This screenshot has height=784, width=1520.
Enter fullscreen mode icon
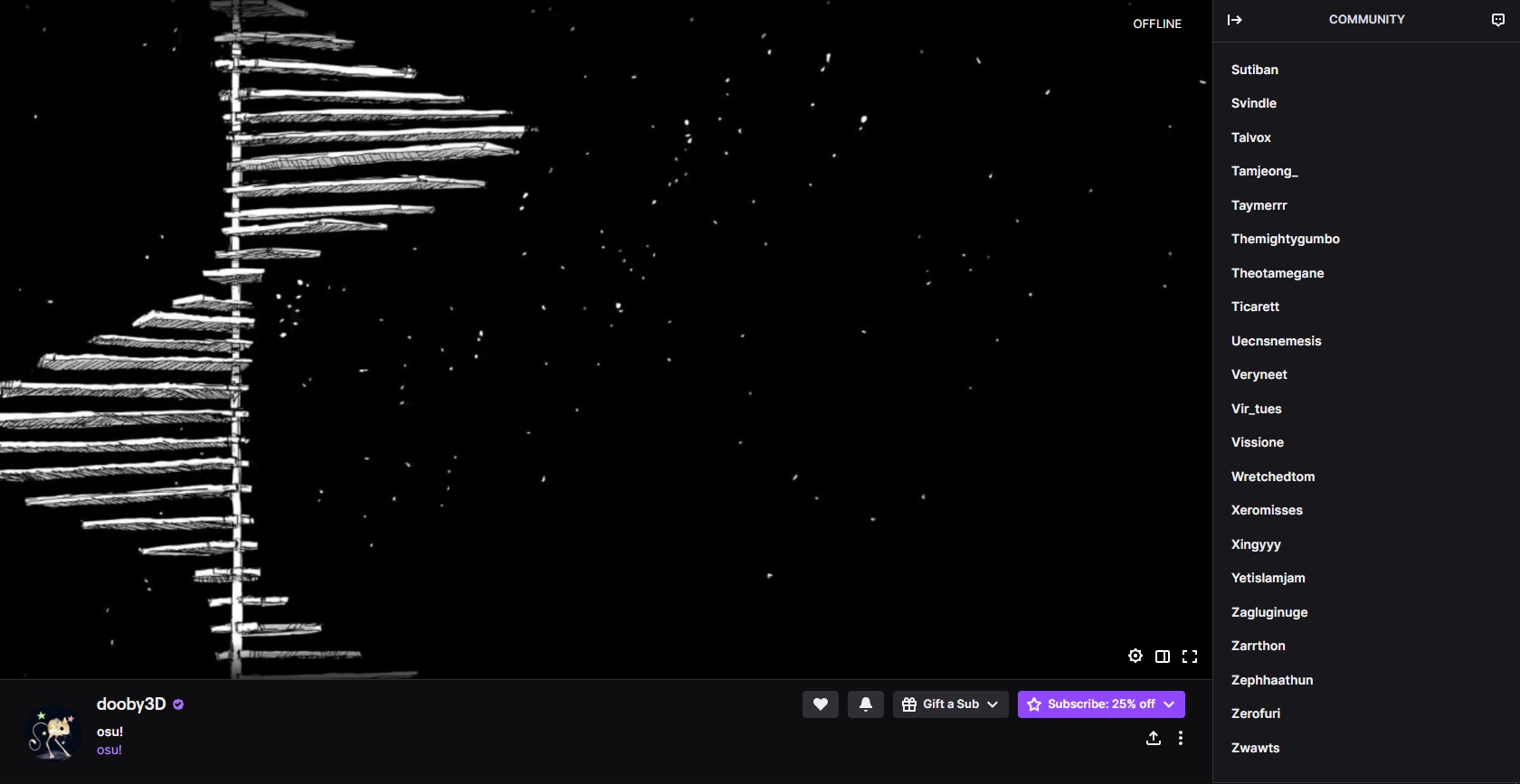pyautogui.click(x=1190, y=656)
